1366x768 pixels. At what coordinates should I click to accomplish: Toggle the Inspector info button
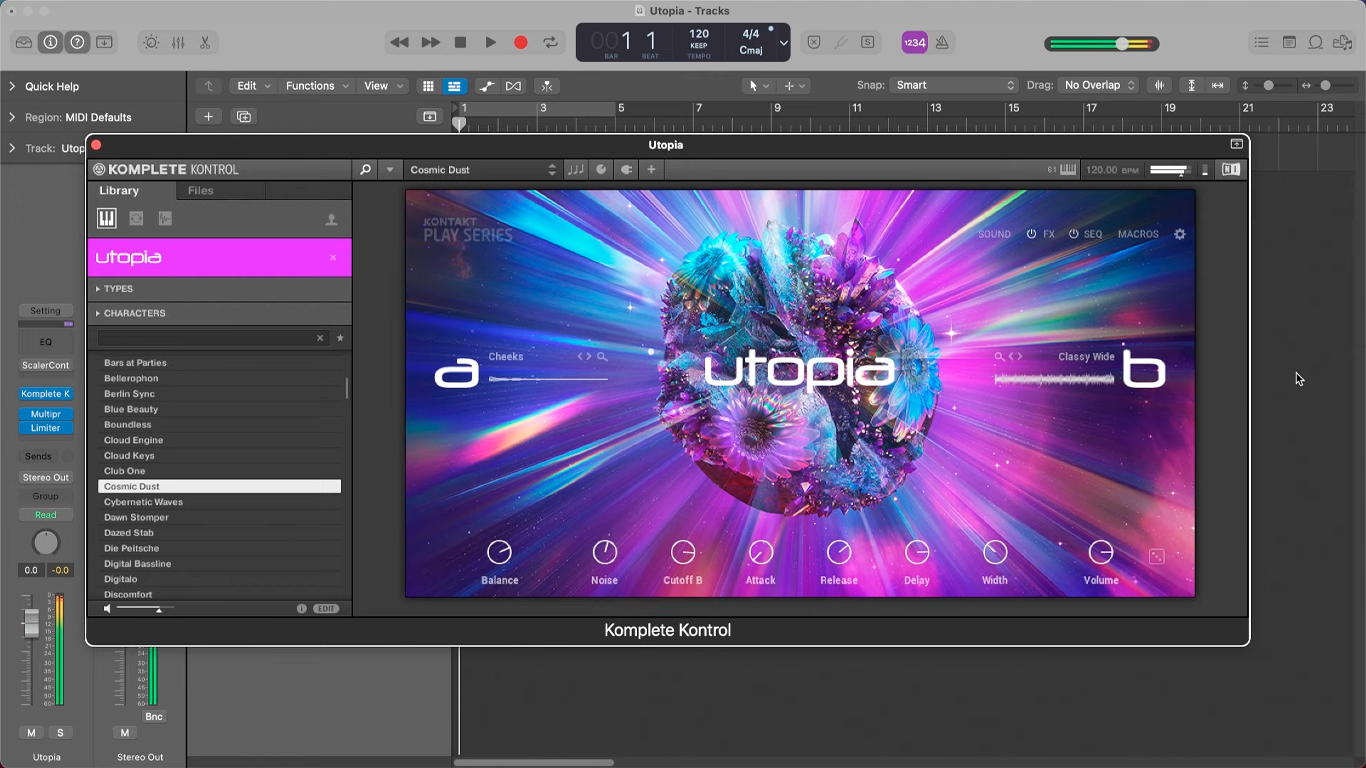click(50, 43)
